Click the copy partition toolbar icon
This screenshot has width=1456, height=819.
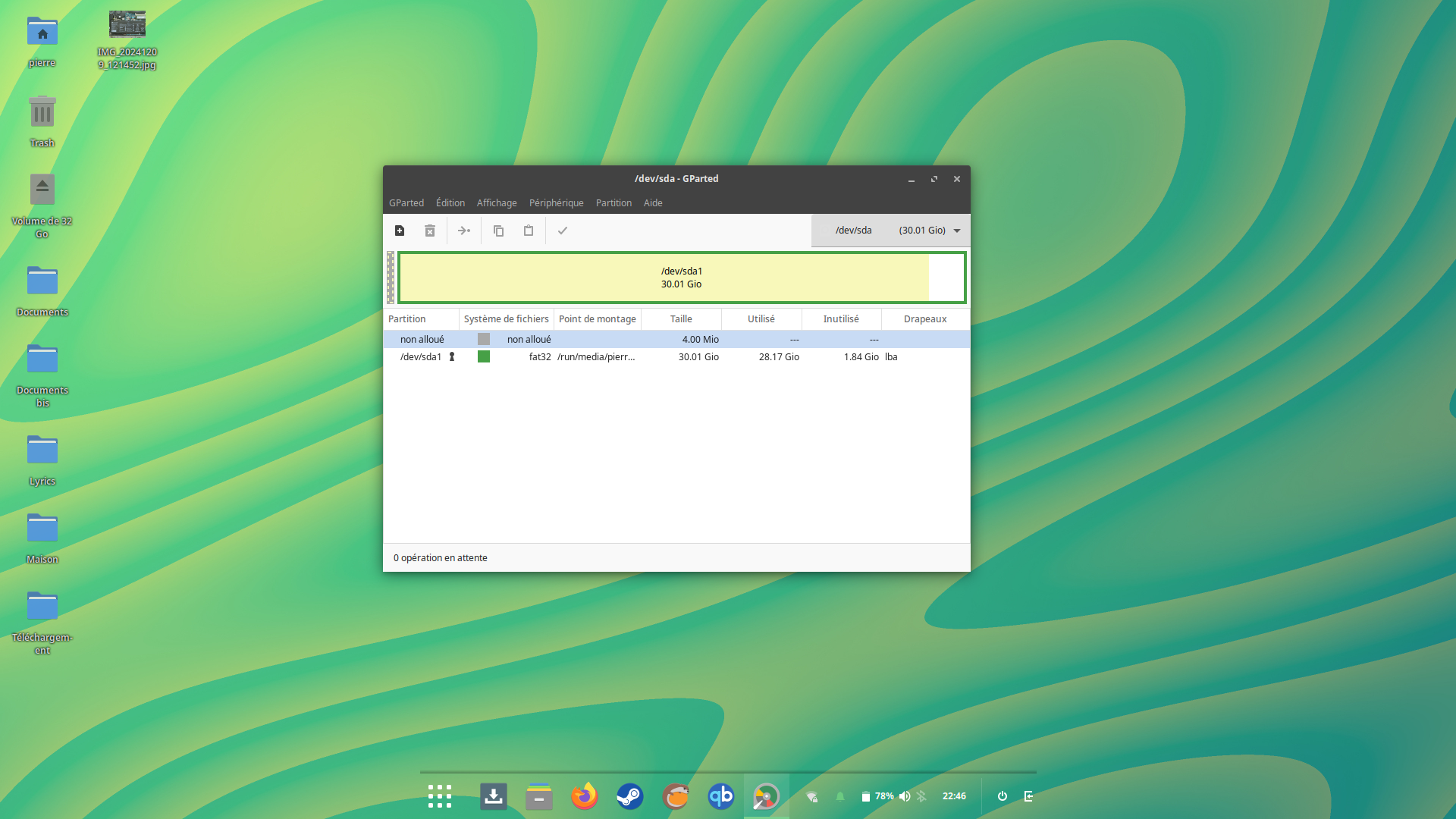point(498,231)
